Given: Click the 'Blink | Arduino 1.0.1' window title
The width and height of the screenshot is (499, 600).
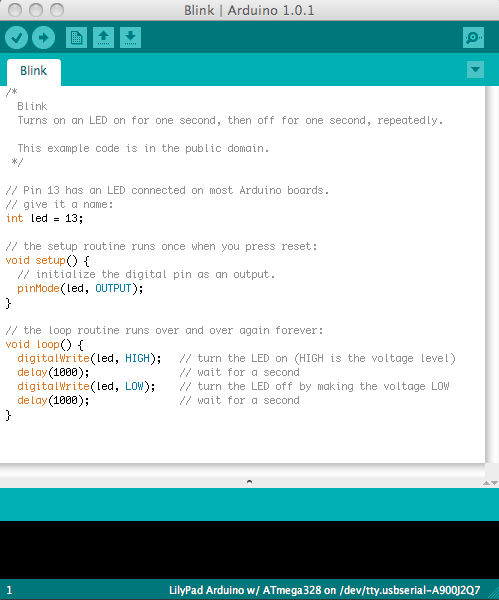Looking at the screenshot, I should point(249,10).
